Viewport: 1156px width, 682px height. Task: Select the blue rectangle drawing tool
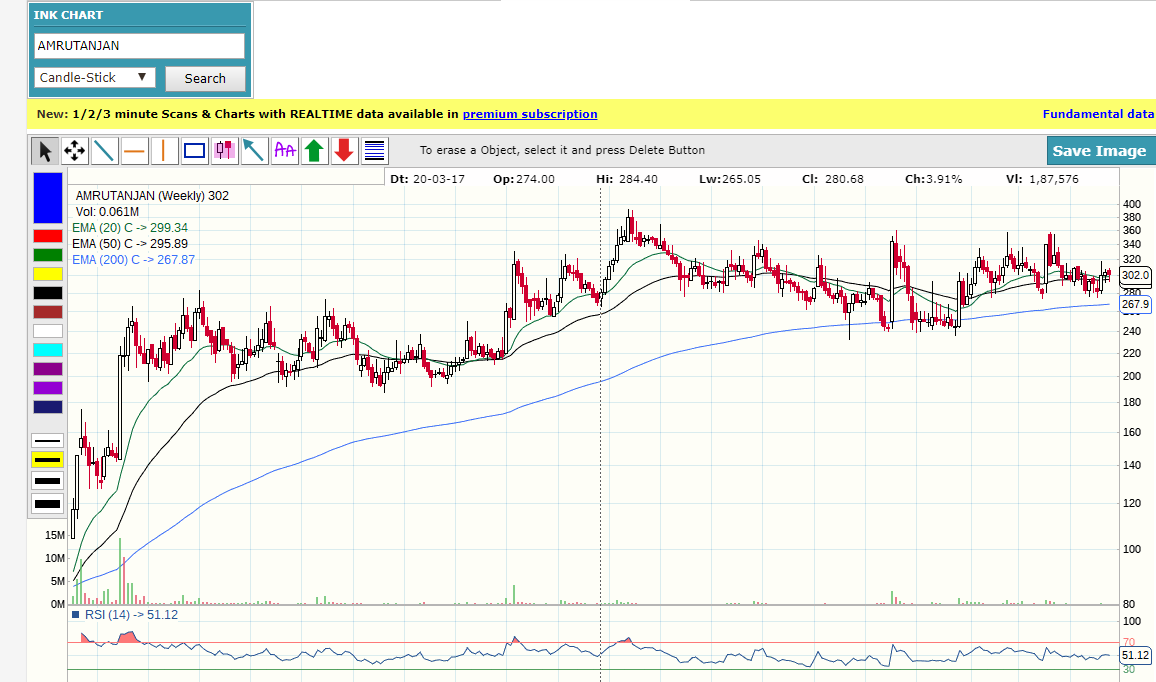pyautogui.click(x=195, y=151)
